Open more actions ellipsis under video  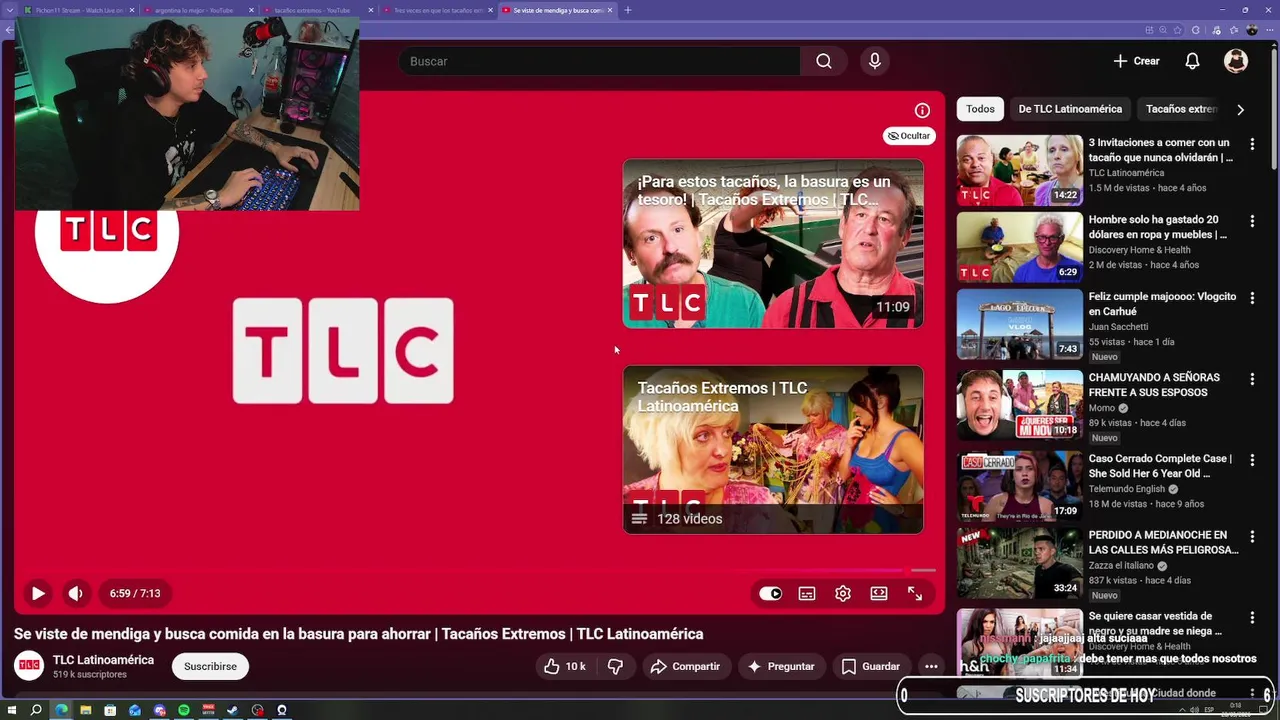pyautogui.click(x=931, y=666)
